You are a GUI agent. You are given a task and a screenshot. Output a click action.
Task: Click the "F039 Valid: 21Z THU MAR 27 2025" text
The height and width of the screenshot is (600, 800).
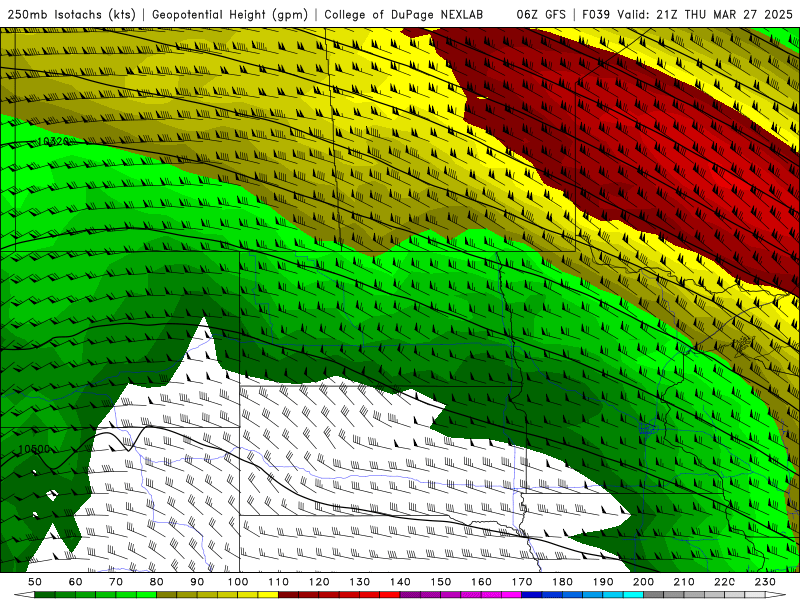coord(687,14)
